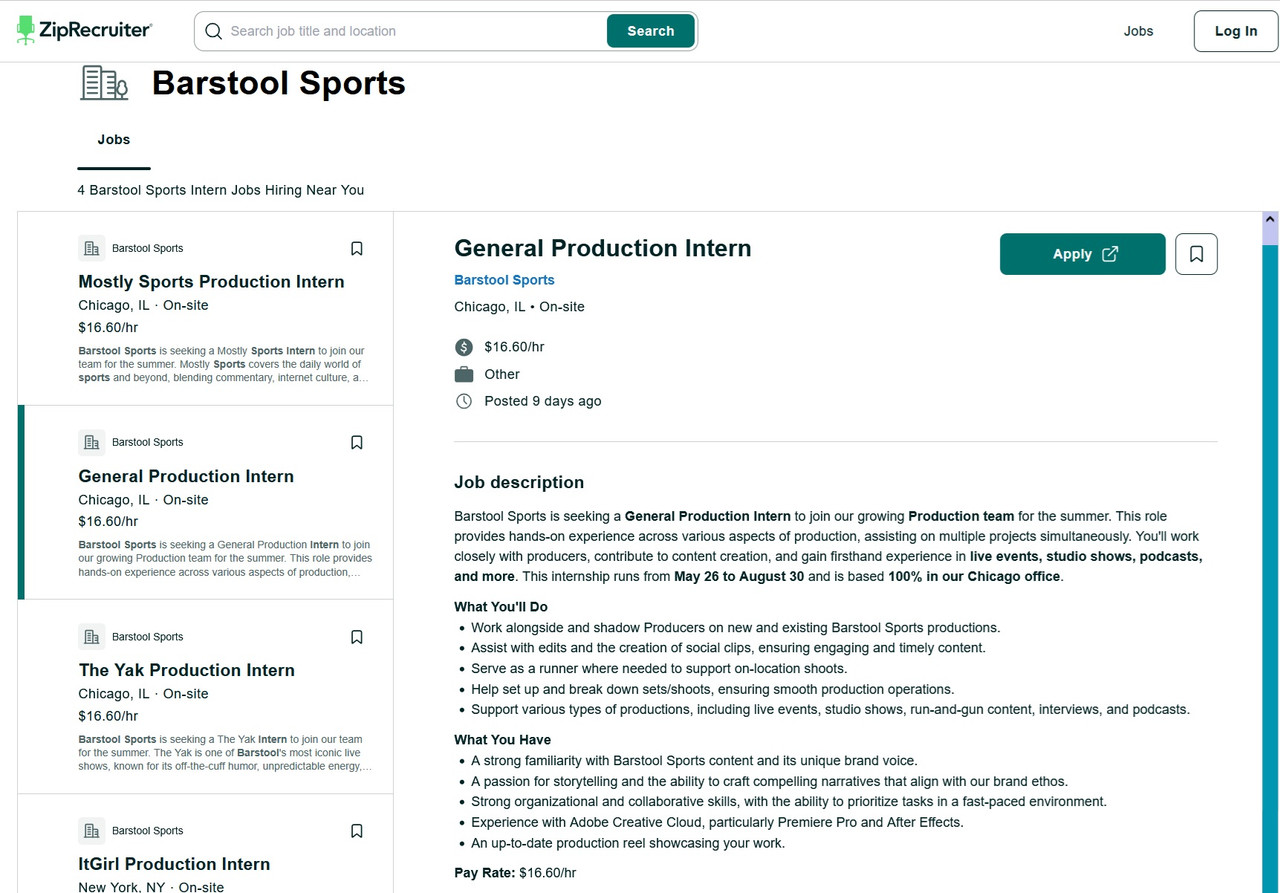Click the clock posted-date icon
The width and height of the screenshot is (1280, 893).
[x=464, y=401]
